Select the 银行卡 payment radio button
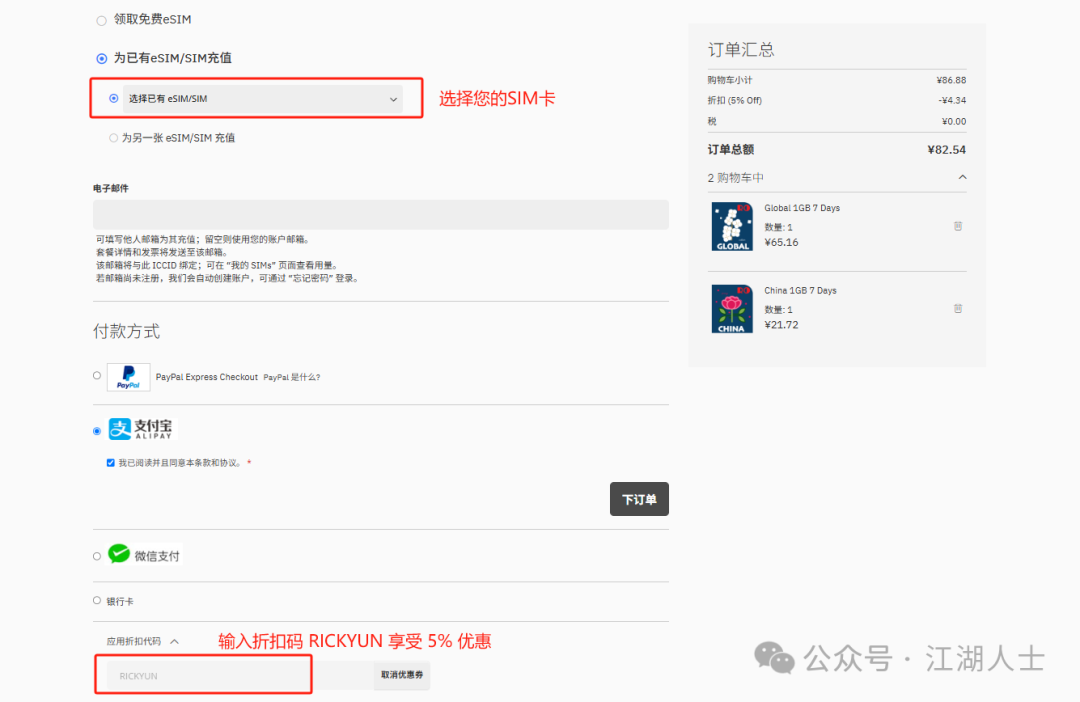This screenshot has height=702, width=1080. pos(97,601)
